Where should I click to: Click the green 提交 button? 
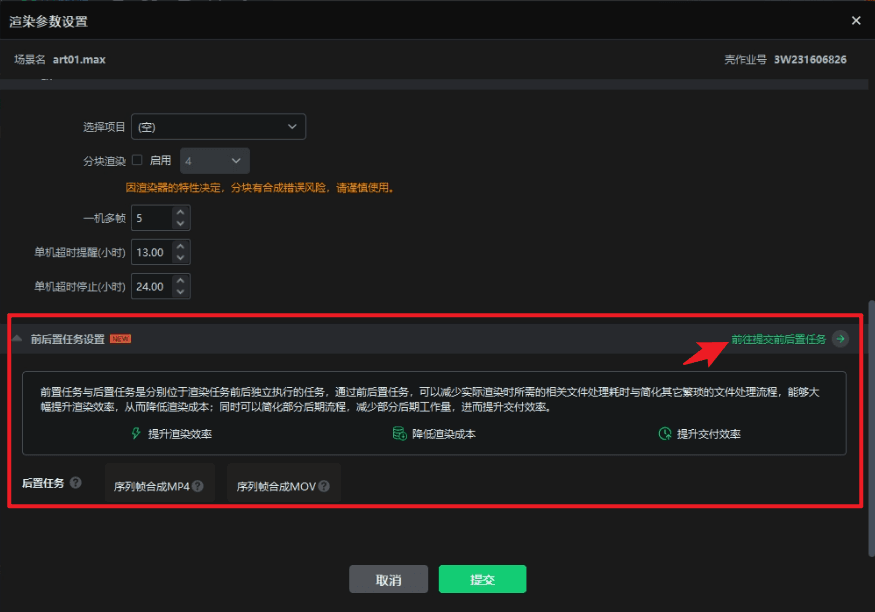(482, 579)
